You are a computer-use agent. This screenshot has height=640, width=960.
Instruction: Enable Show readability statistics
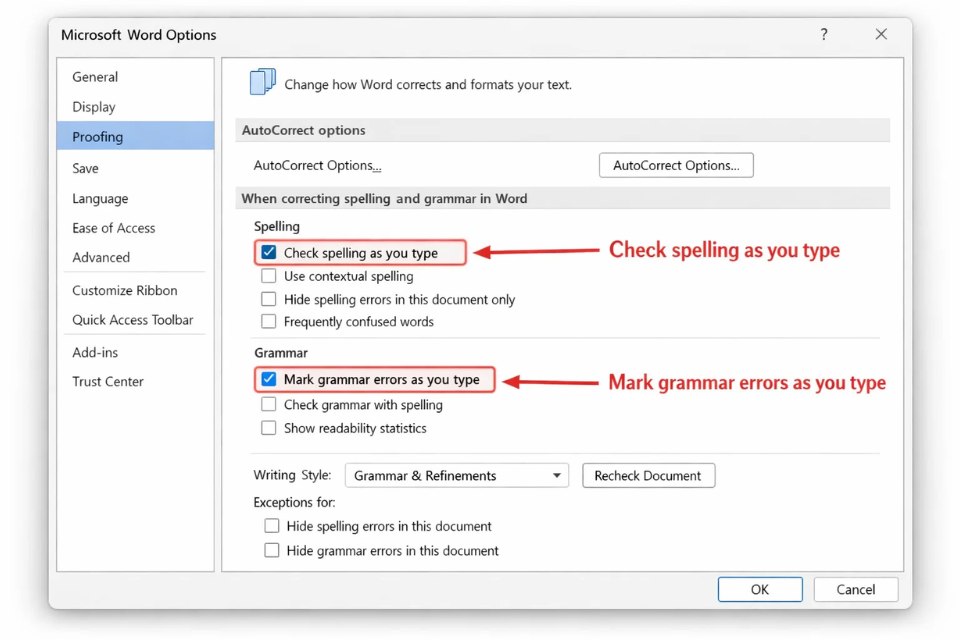(269, 428)
